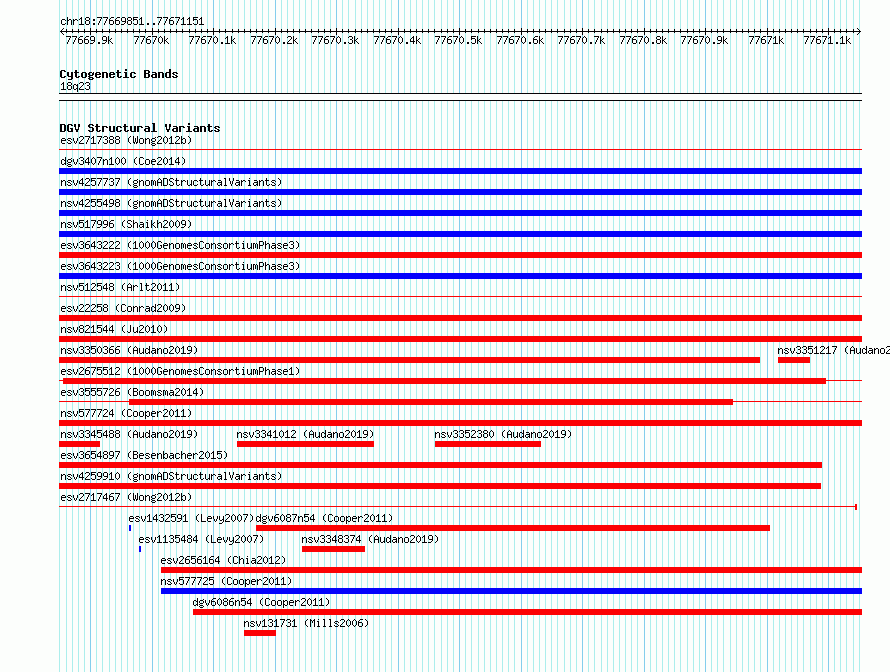
Task: Select the dgv6087n54 red variant bar
Action: (513, 528)
